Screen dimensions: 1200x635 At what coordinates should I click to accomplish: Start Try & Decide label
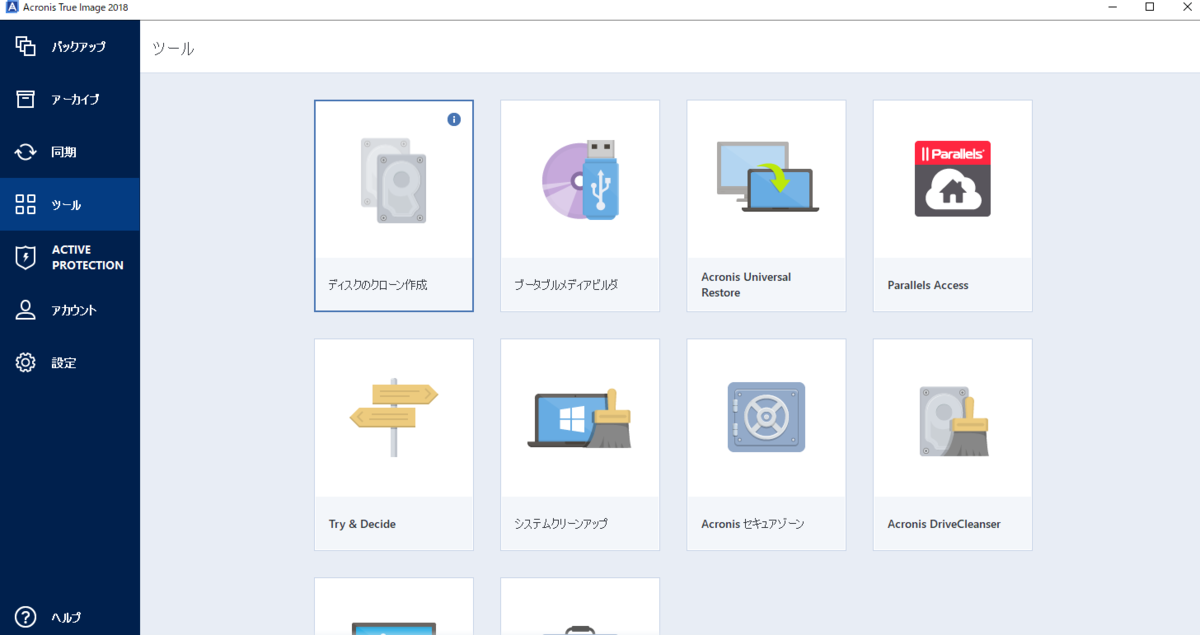click(x=362, y=524)
